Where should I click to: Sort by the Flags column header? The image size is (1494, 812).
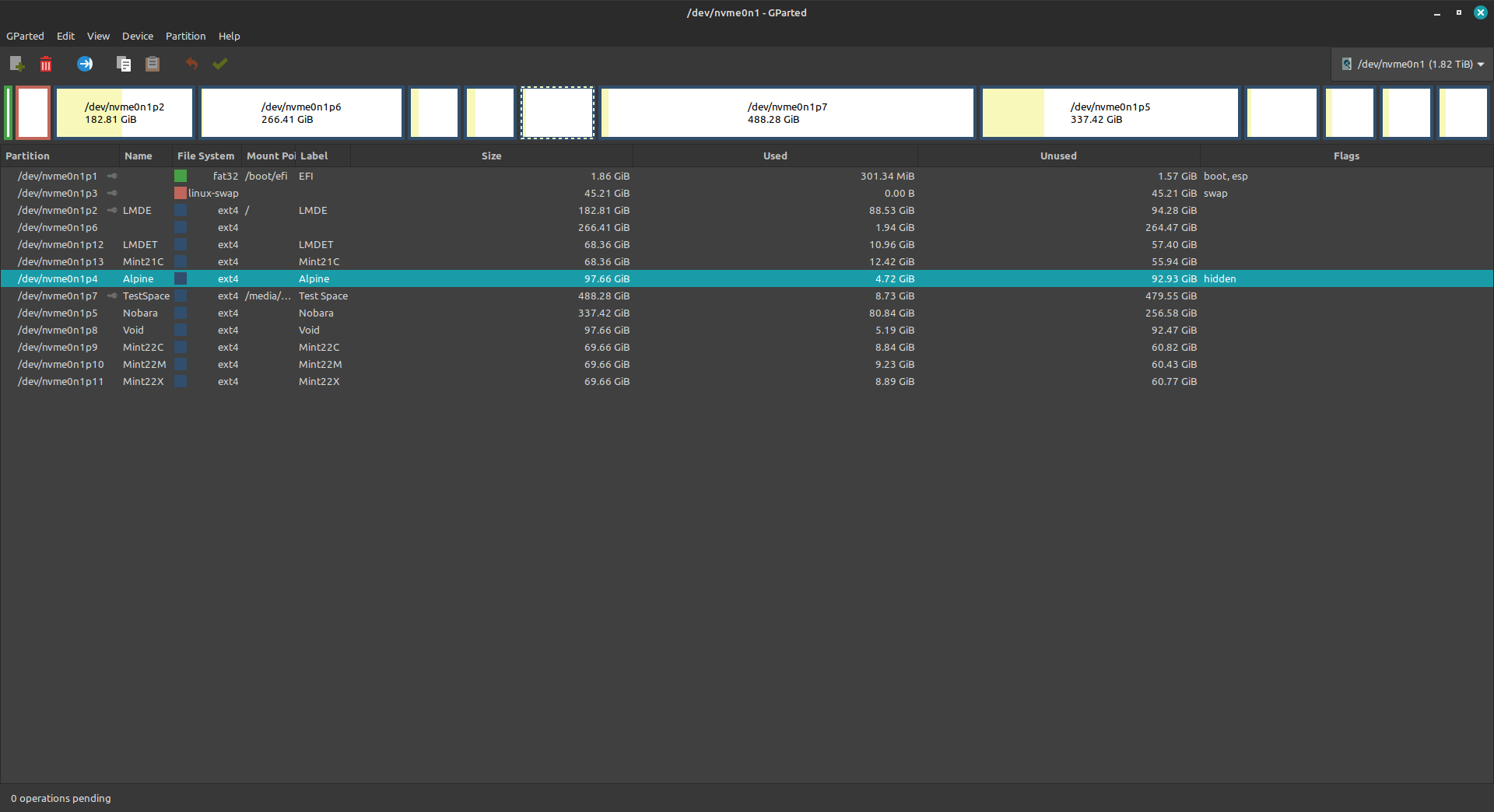(x=1346, y=156)
